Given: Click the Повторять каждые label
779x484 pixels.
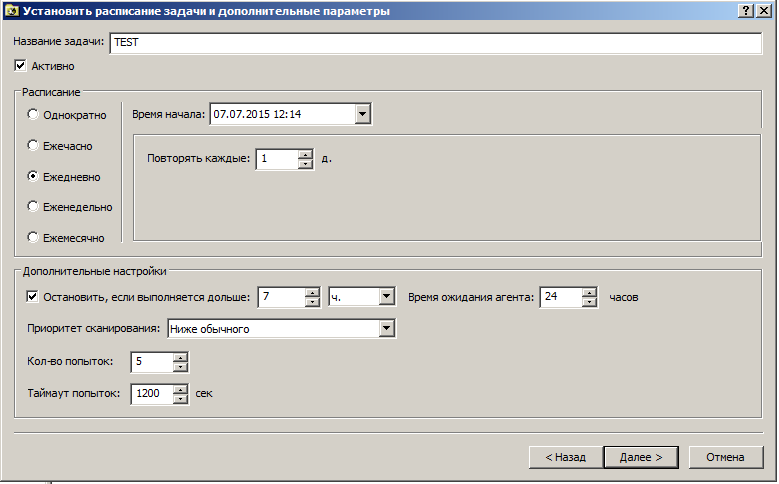Looking at the screenshot, I should coord(198,159).
